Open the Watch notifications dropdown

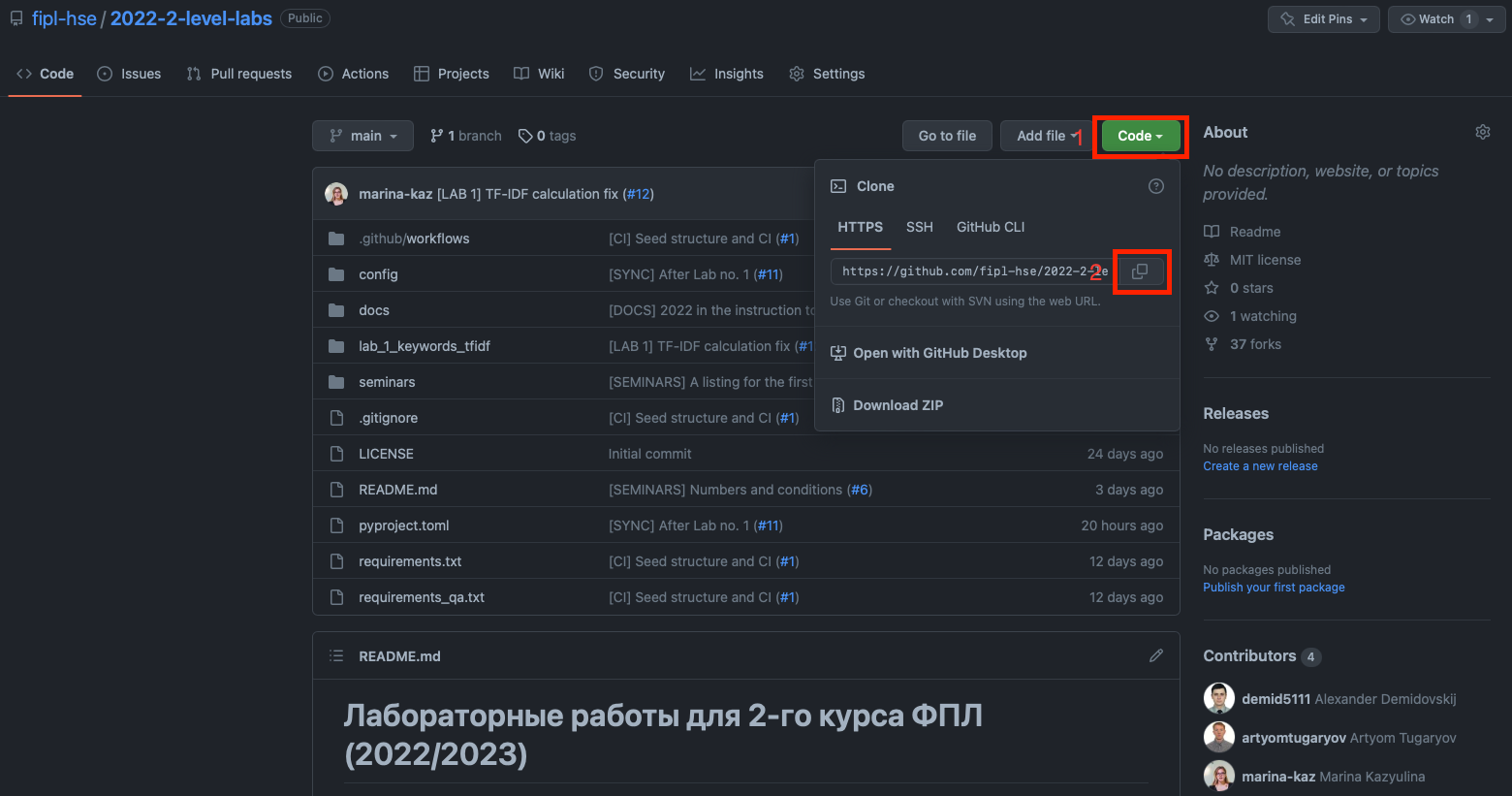coord(1447,19)
